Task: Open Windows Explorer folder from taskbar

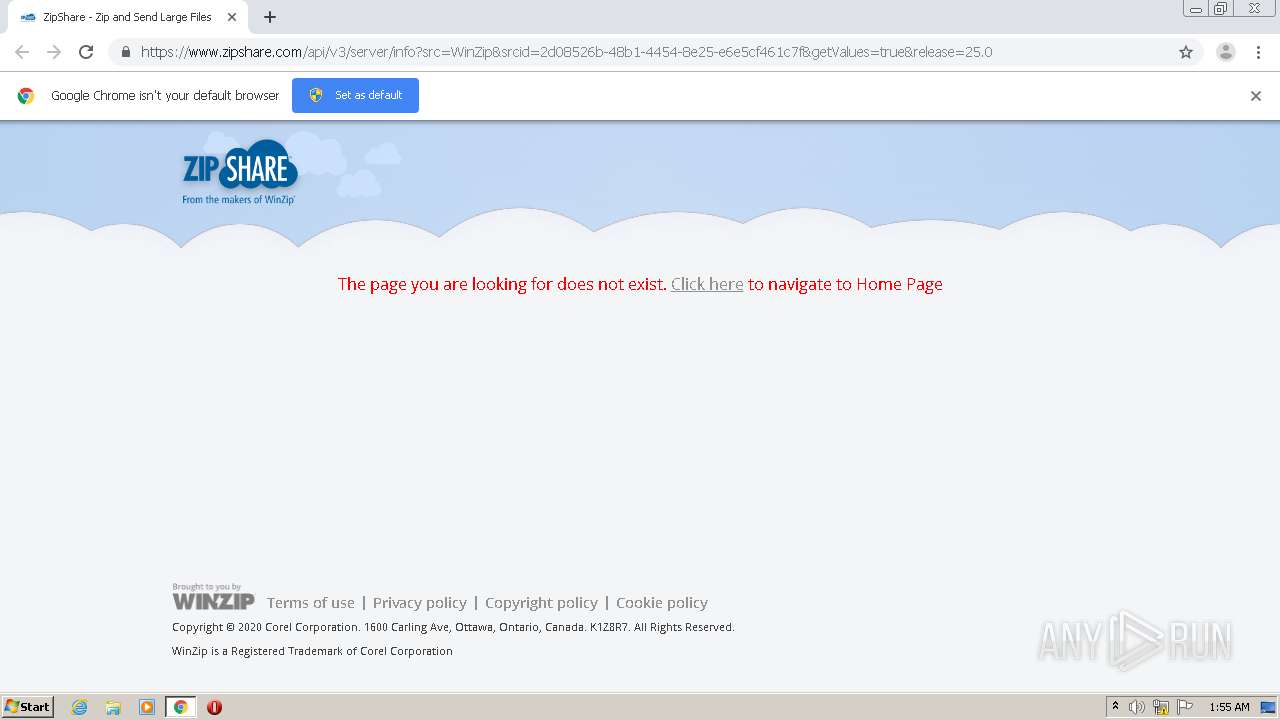Action: tap(113, 707)
